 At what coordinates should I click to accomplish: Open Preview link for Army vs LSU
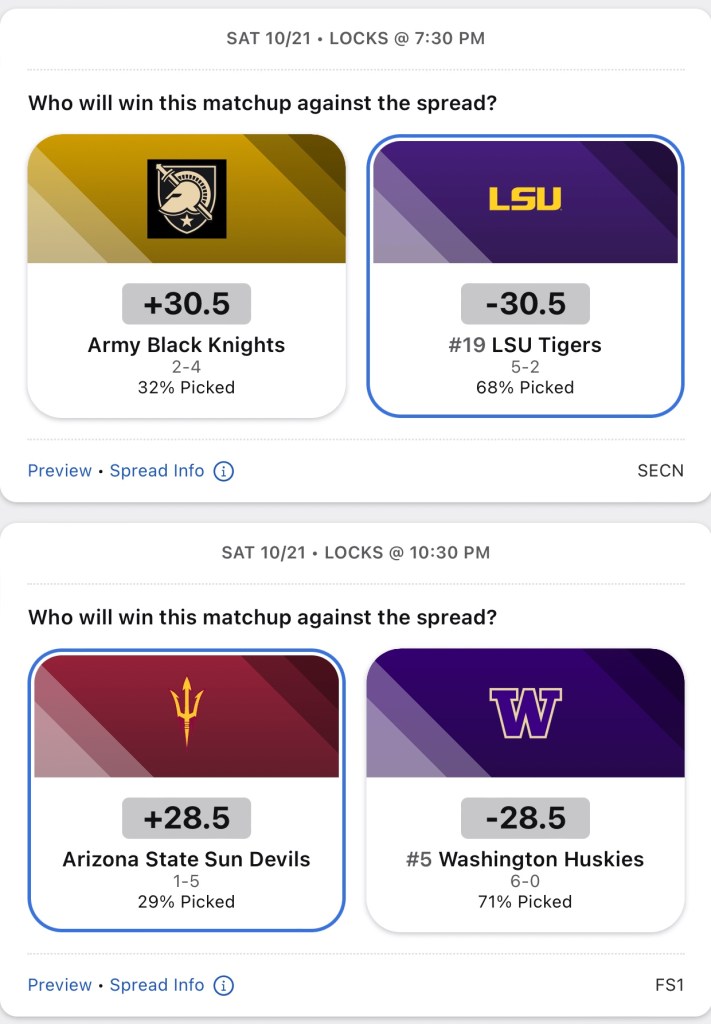click(59, 471)
